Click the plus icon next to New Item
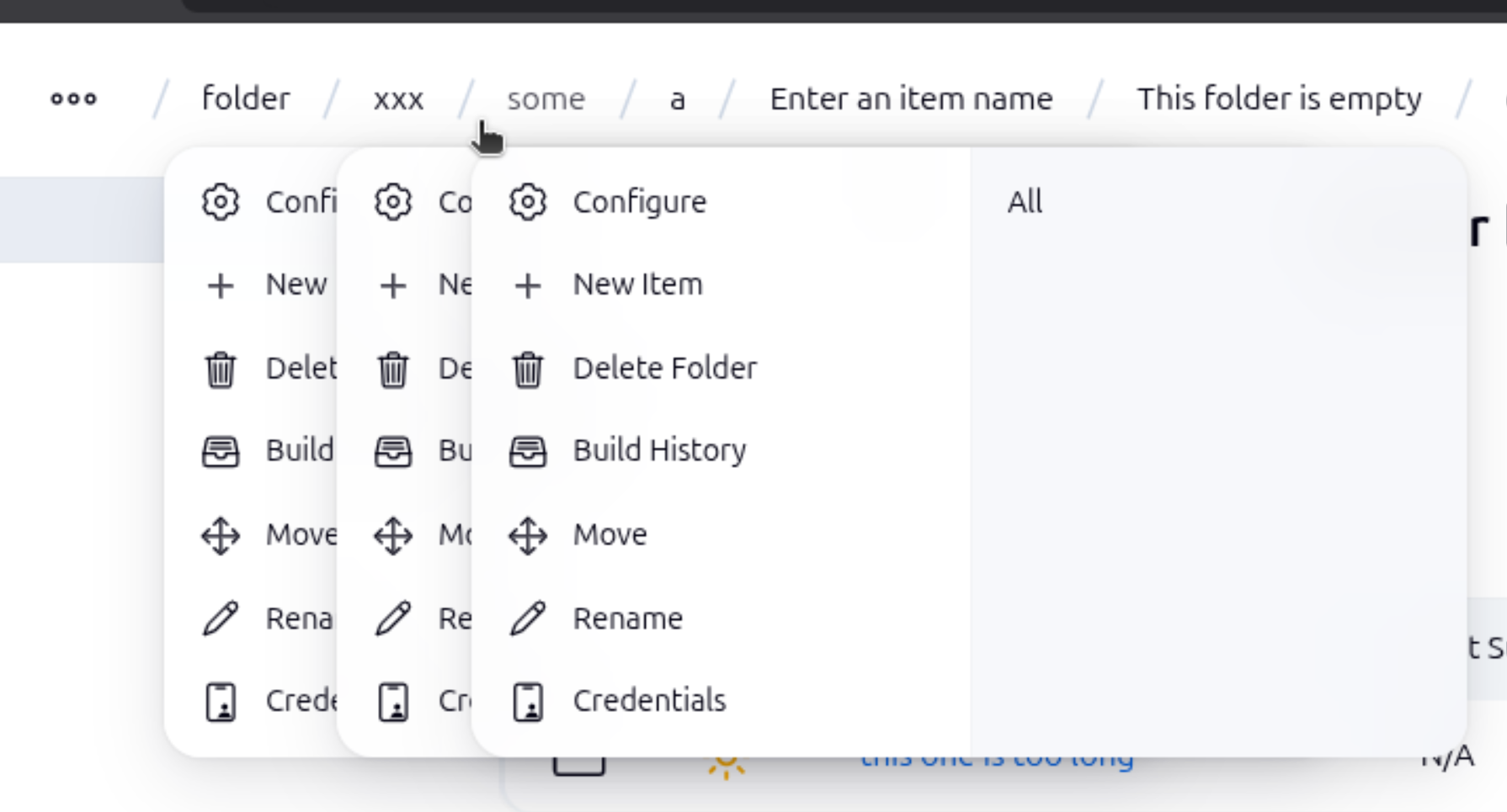The width and height of the screenshot is (1507, 812). pyautogui.click(x=528, y=285)
